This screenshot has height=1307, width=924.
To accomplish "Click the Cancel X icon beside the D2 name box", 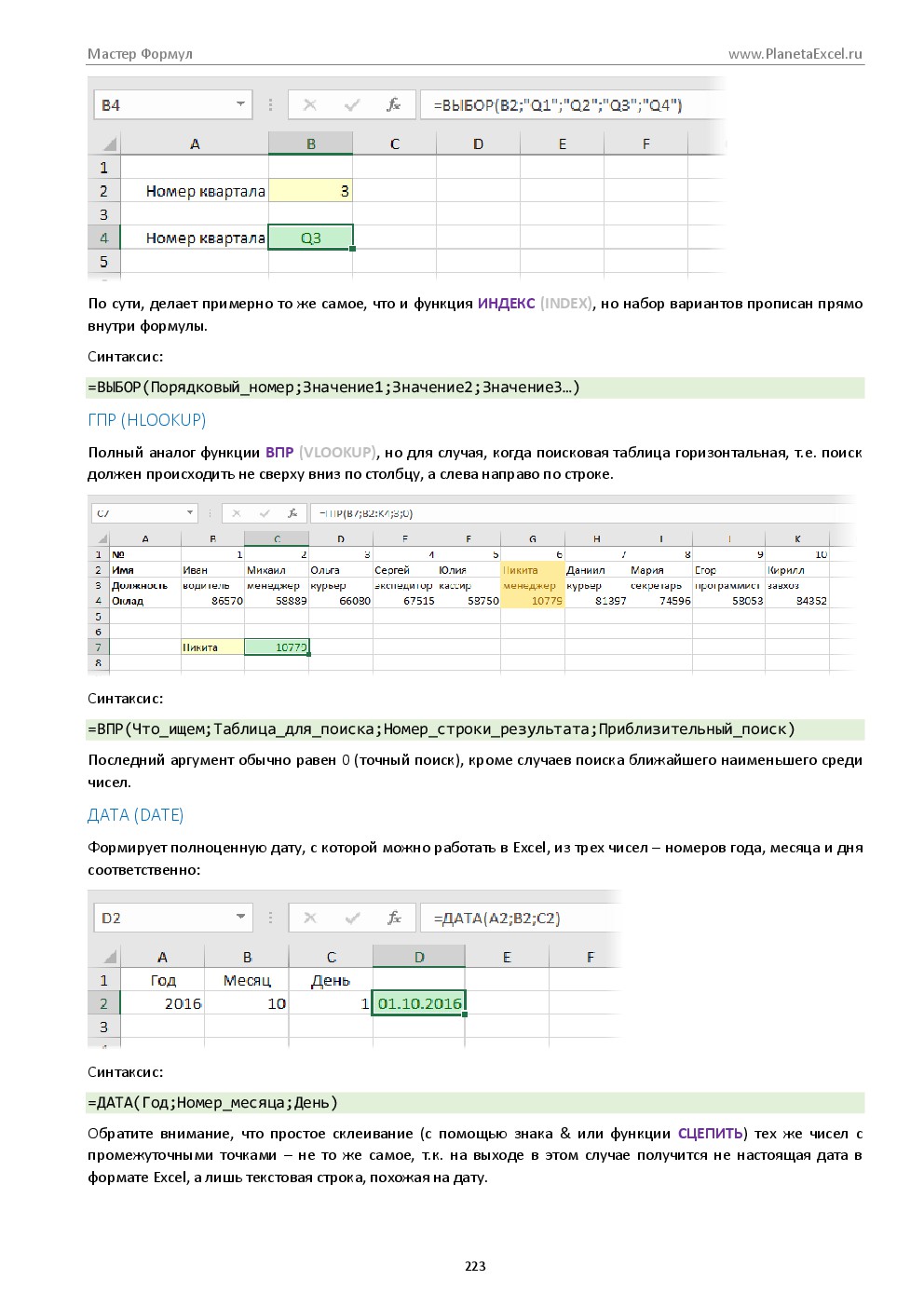I will (x=310, y=918).
